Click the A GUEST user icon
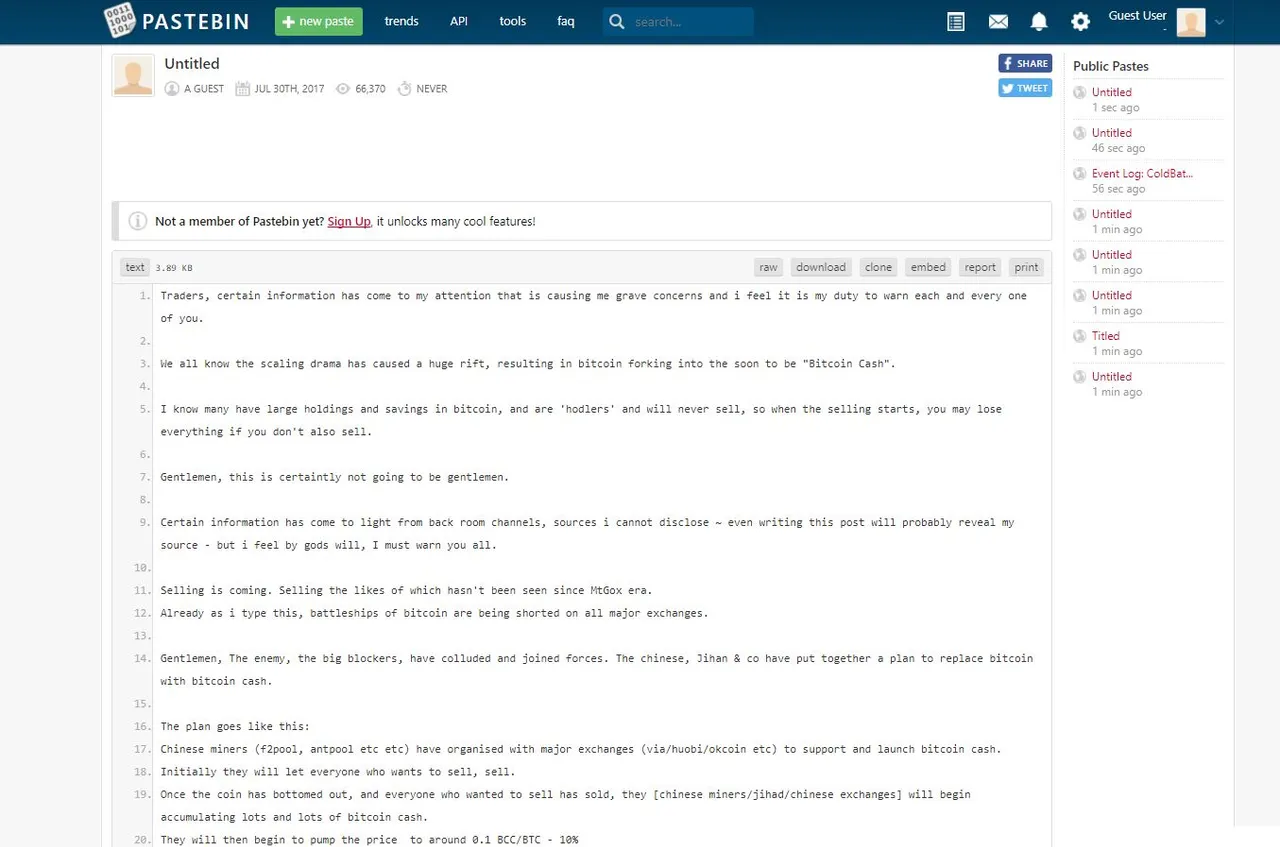Image resolution: width=1280 pixels, height=847 pixels. (172, 89)
